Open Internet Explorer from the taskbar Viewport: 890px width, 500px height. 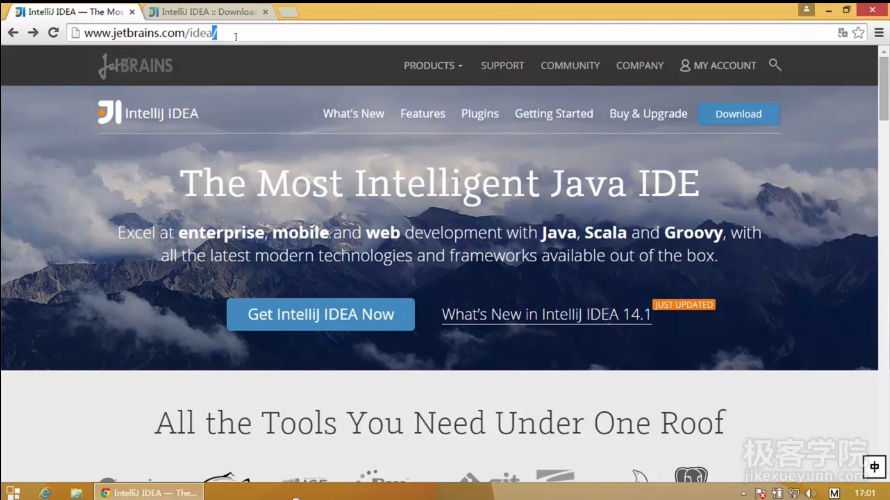pyautogui.click(x=44, y=493)
